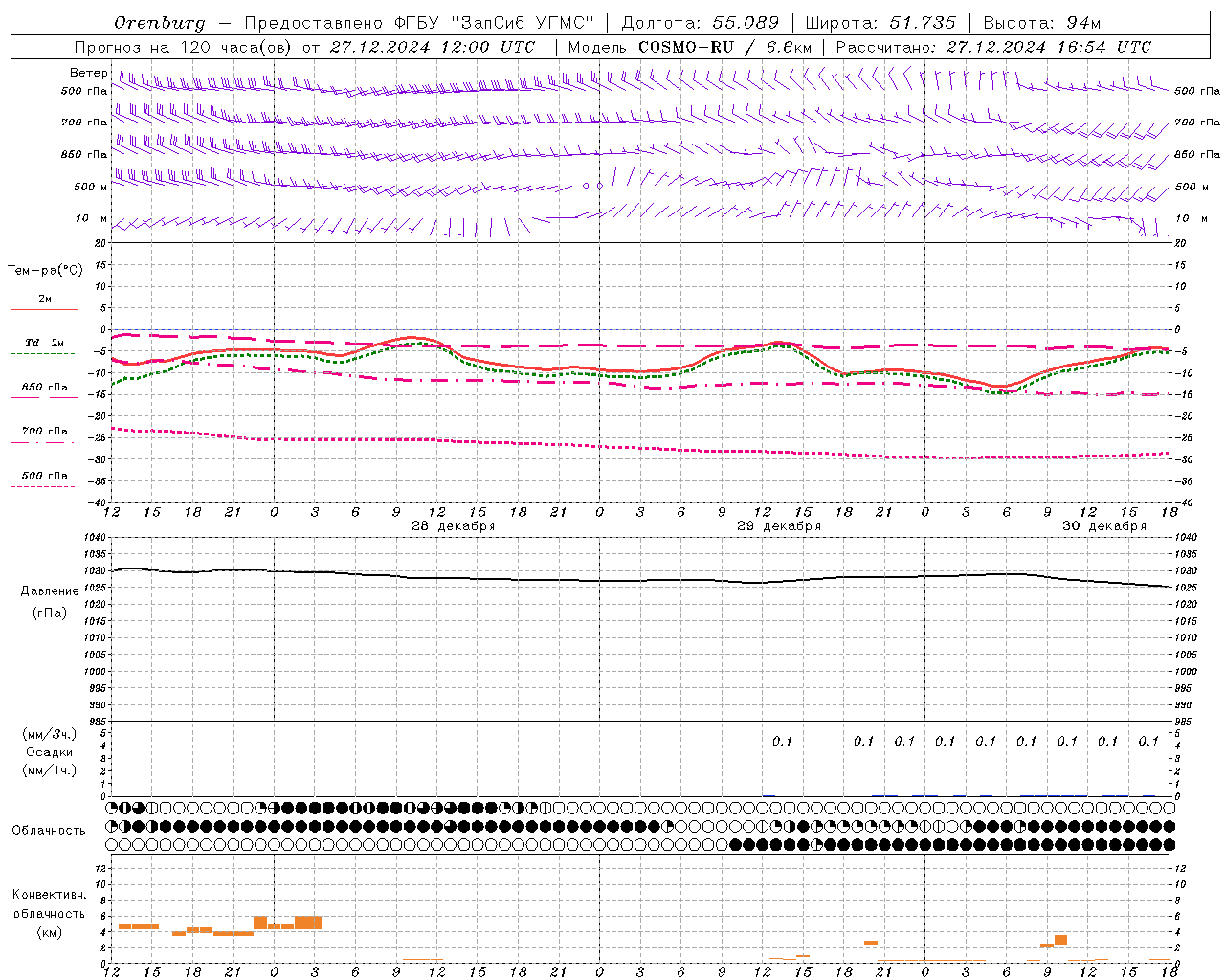Click the "2м" temperature legend entry
1225x980 pixels.
[x=45, y=299]
